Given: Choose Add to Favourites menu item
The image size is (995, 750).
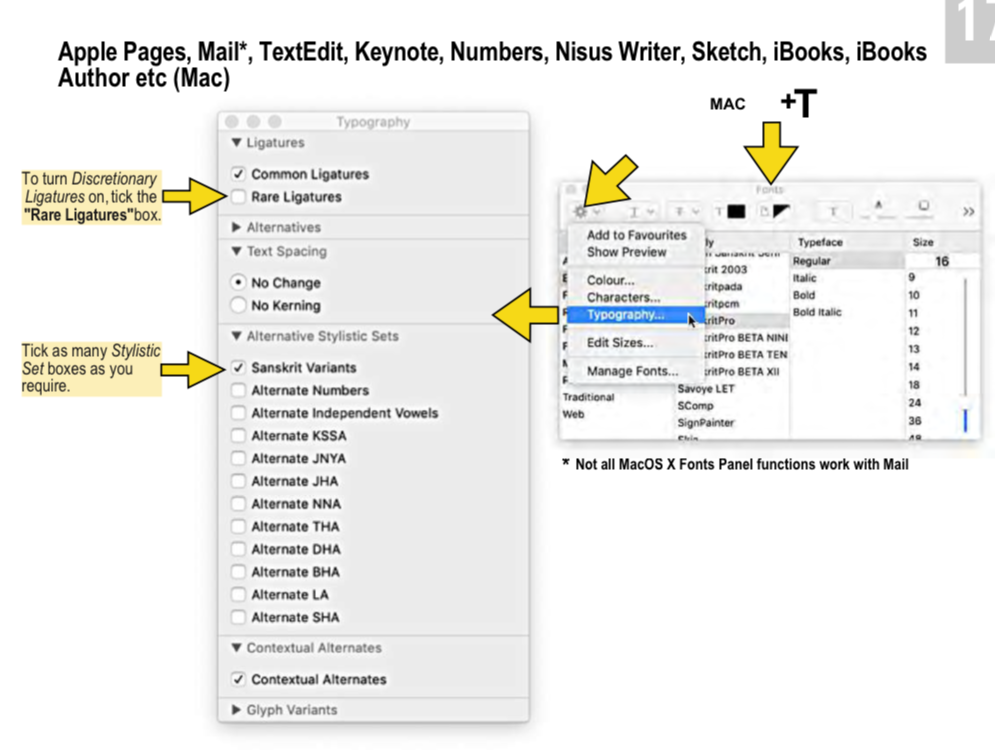Looking at the screenshot, I should coord(636,235).
